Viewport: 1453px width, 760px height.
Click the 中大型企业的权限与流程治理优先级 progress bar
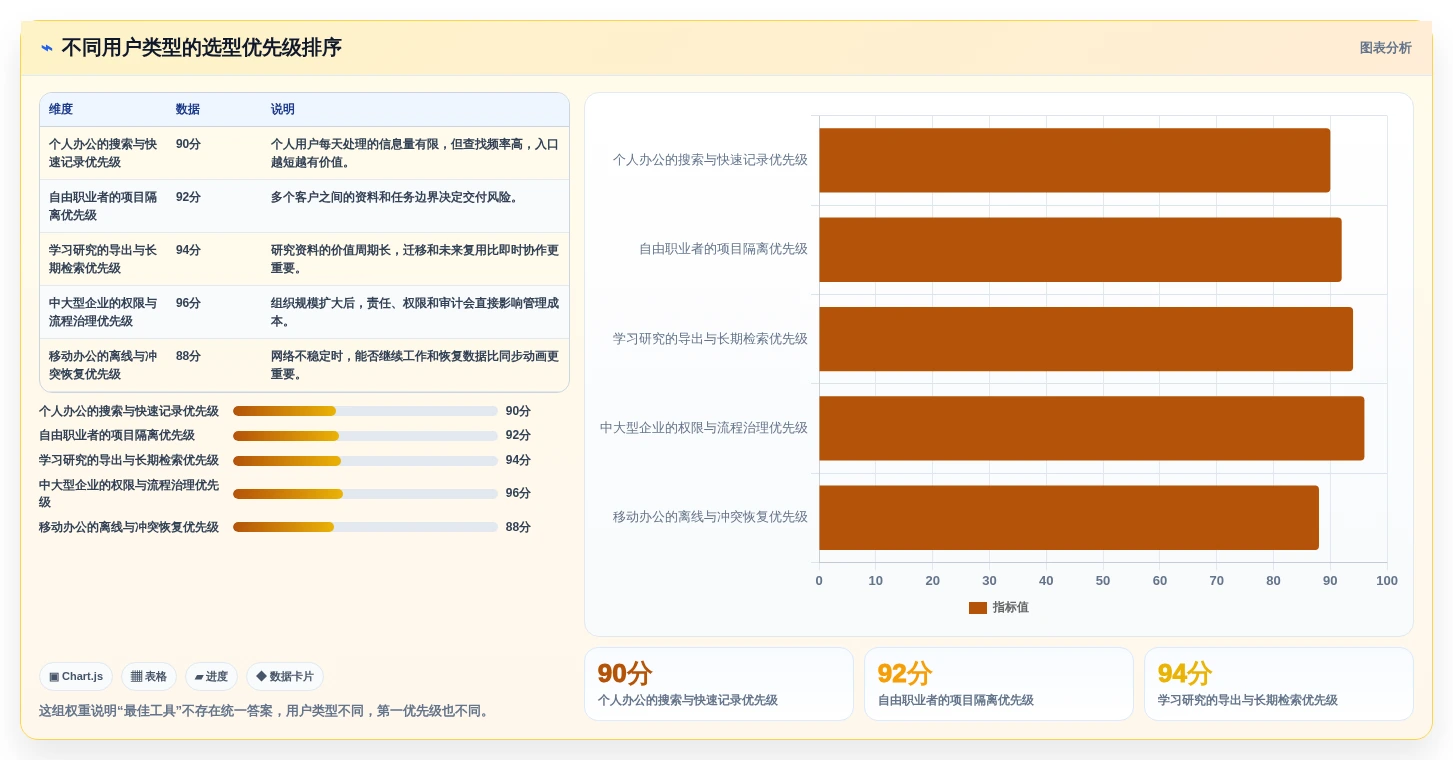pos(365,494)
